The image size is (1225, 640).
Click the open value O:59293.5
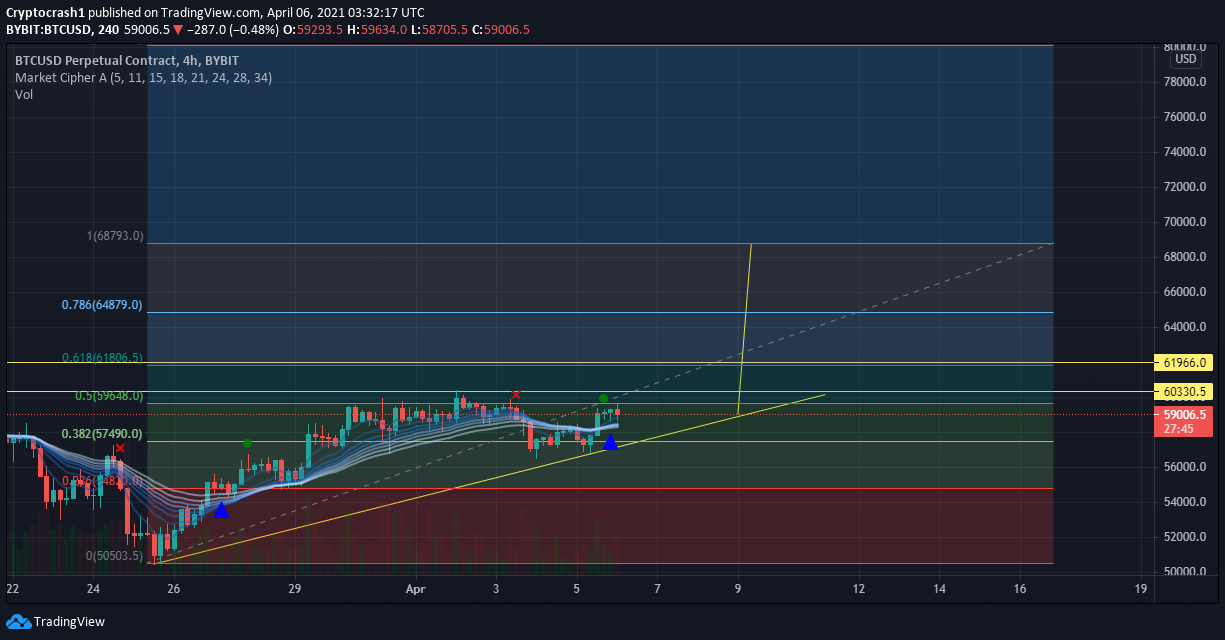[x=313, y=30]
